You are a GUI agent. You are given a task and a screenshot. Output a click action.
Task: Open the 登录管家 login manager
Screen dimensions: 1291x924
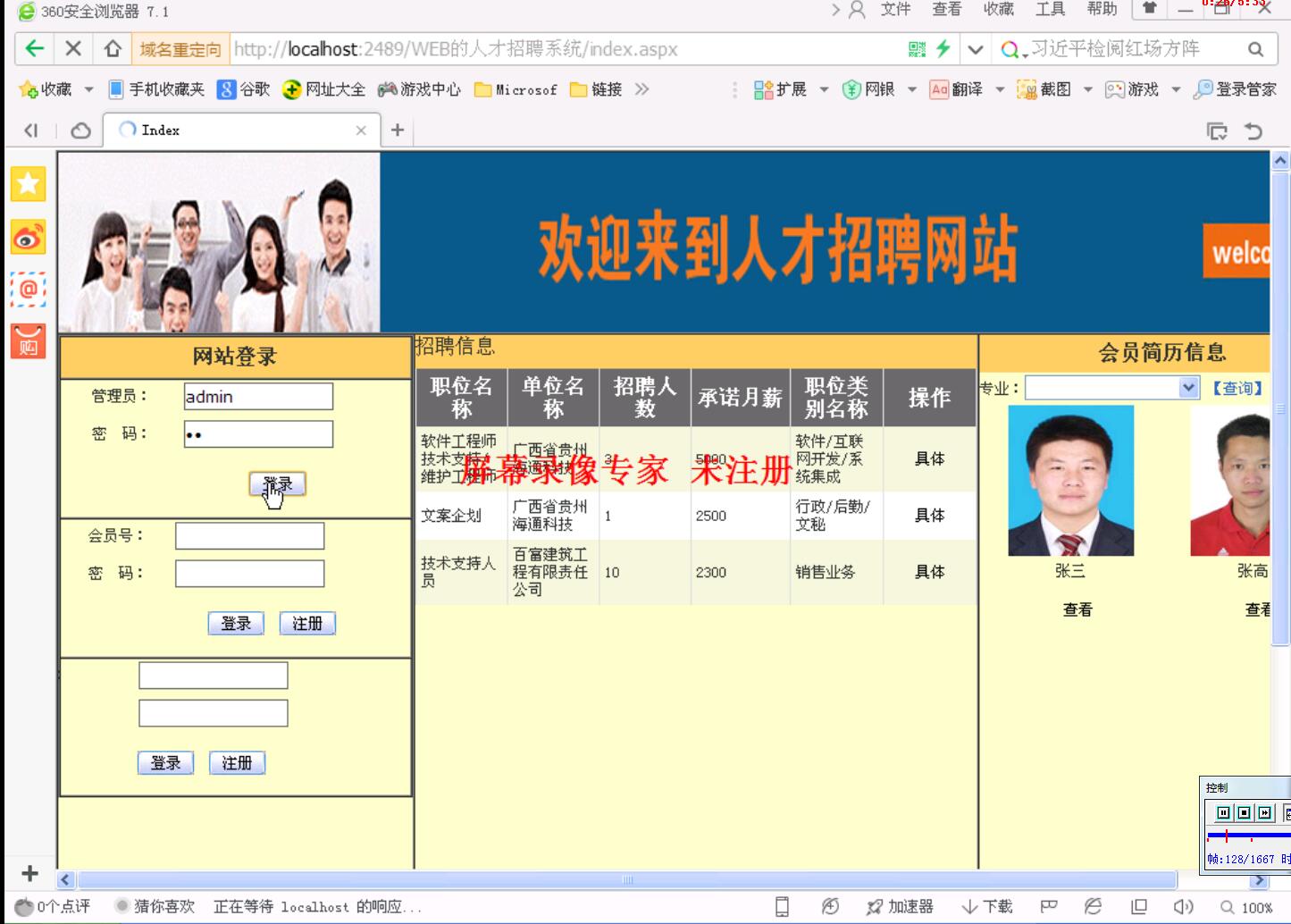tap(1236, 89)
